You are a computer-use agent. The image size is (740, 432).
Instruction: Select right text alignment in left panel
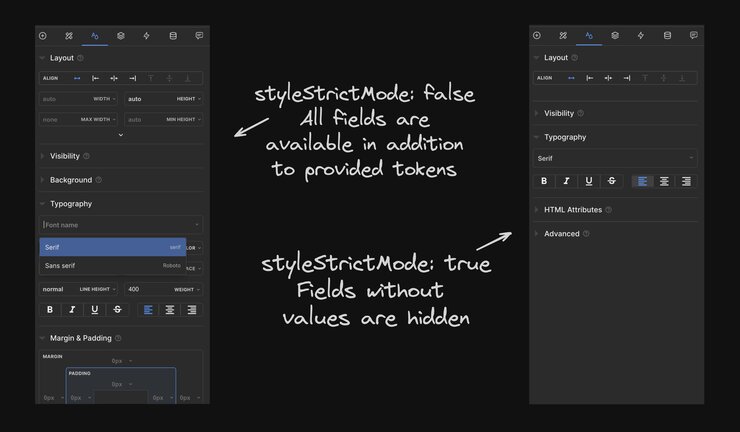[192, 310]
